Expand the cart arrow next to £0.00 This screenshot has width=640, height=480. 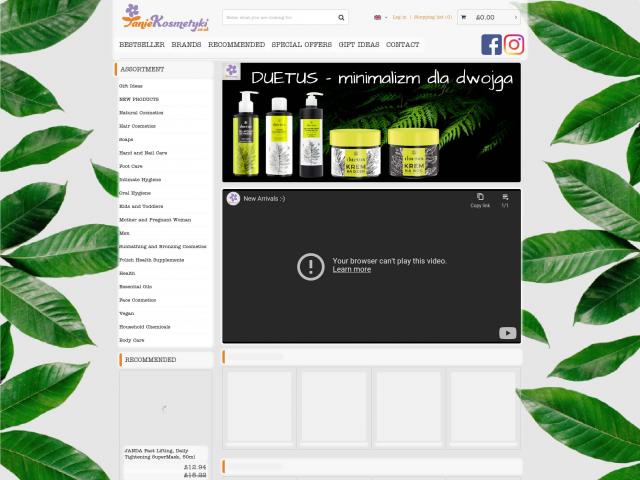pyautogui.click(x=516, y=18)
